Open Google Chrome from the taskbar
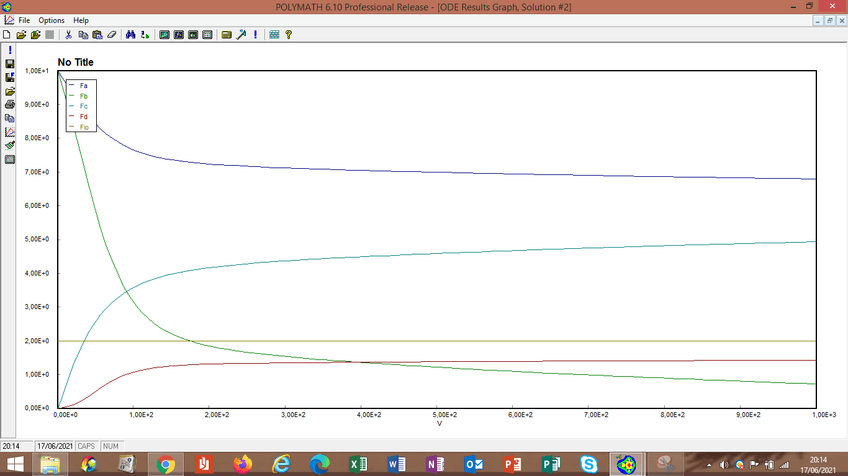Image resolution: width=848 pixels, height=476 pixels. coord(165,464)
